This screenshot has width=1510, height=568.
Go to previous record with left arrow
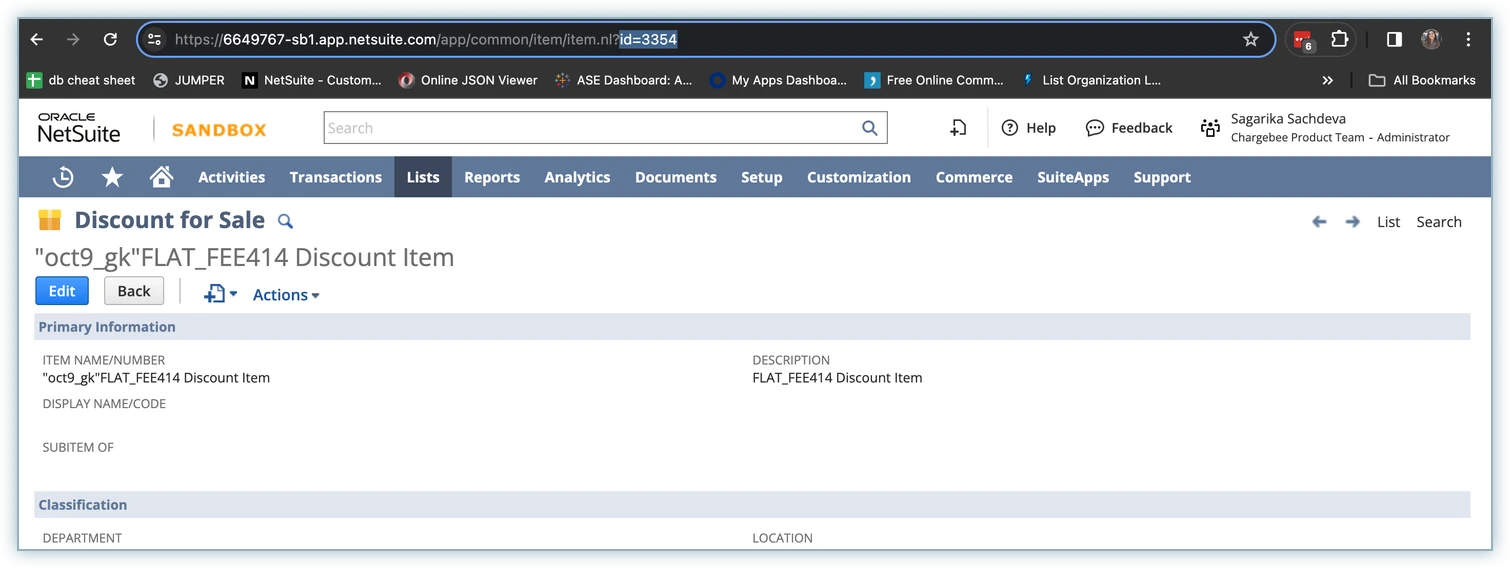click(1319, 222)
